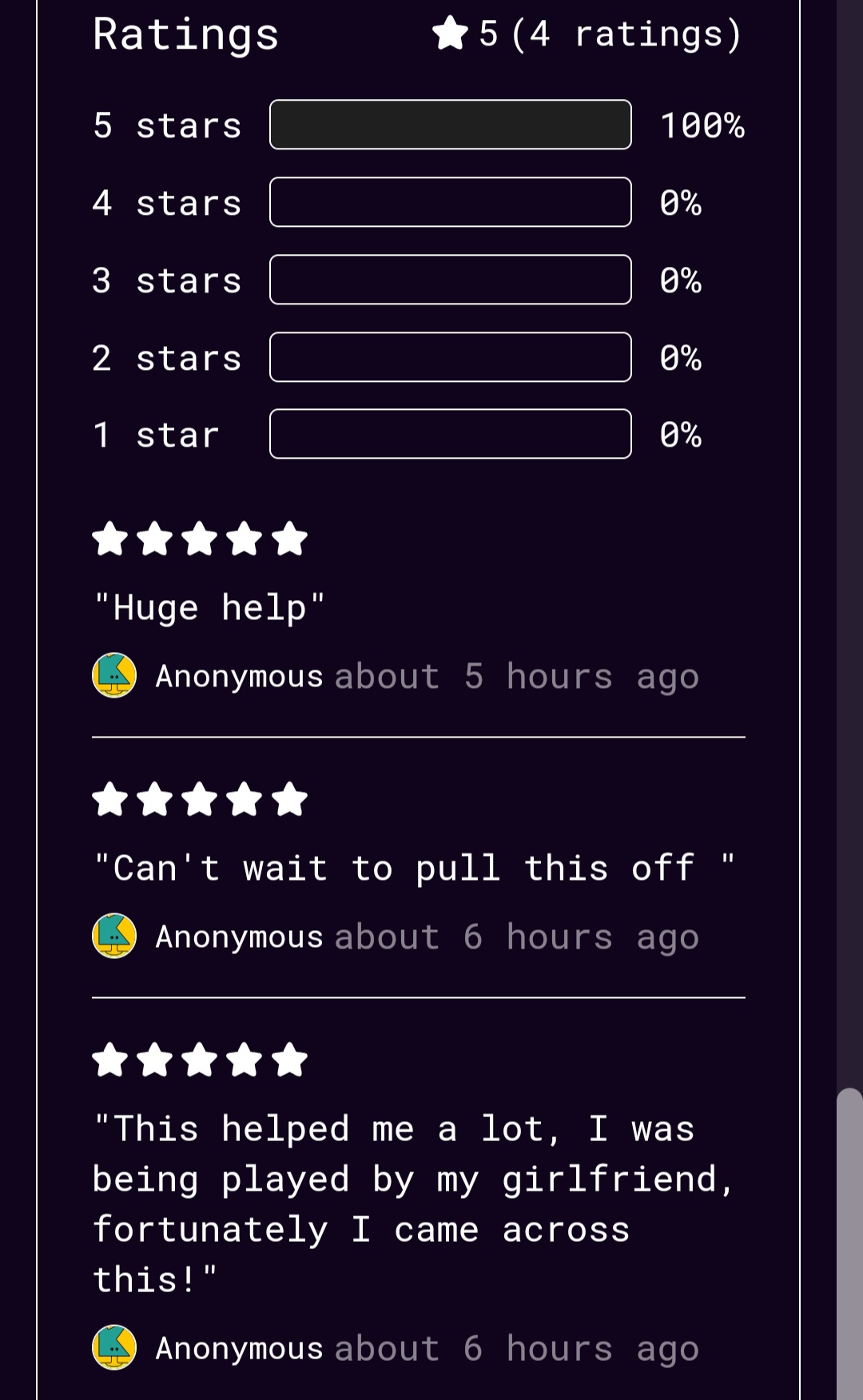
Task: Click the "about 5 hours ago" timestamp
Action: click(x=517, y=677)
